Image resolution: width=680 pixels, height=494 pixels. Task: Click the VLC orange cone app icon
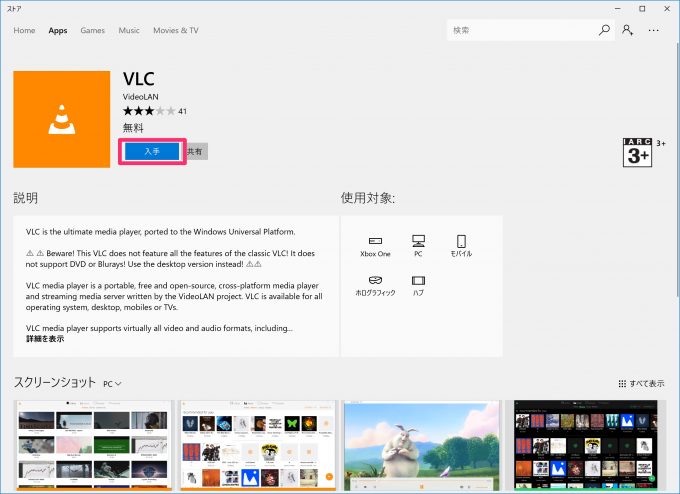[62, 119]
